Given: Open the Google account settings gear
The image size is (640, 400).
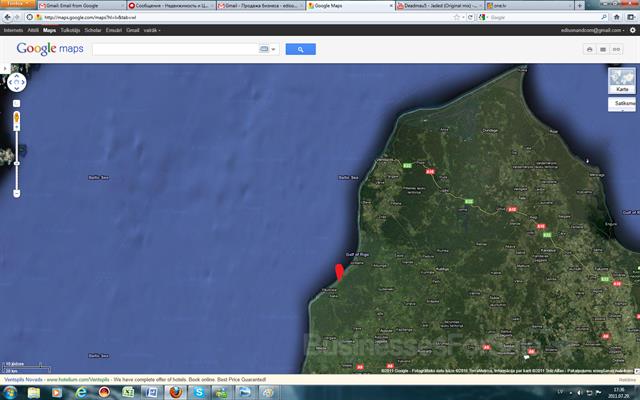Looking at the screenshot, I should pyautogui.click(x=630, y=30).
